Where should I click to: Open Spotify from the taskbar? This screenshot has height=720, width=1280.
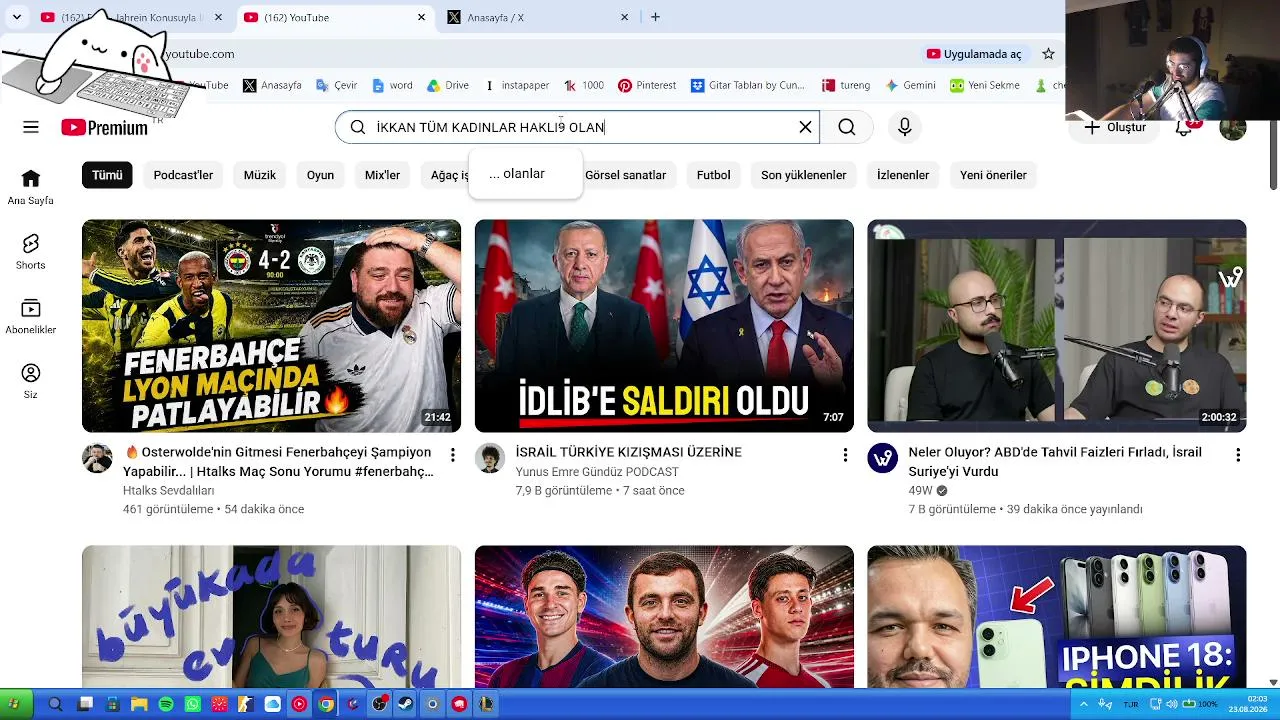[x=166, y=704]
